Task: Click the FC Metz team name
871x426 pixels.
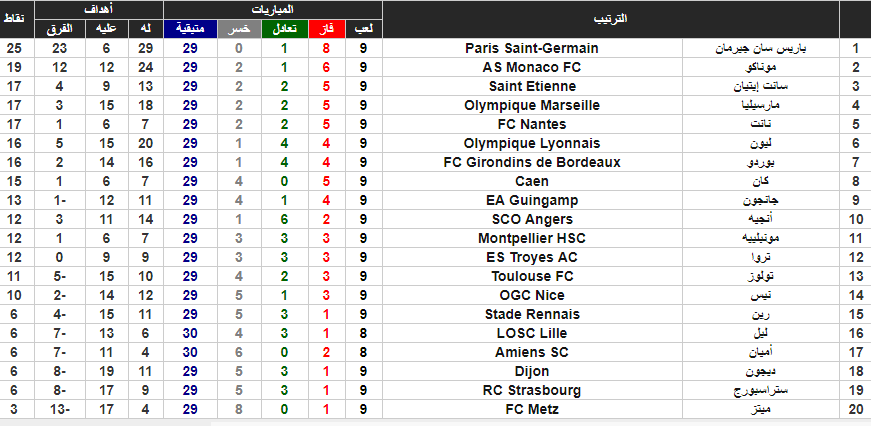Action: 532,409
